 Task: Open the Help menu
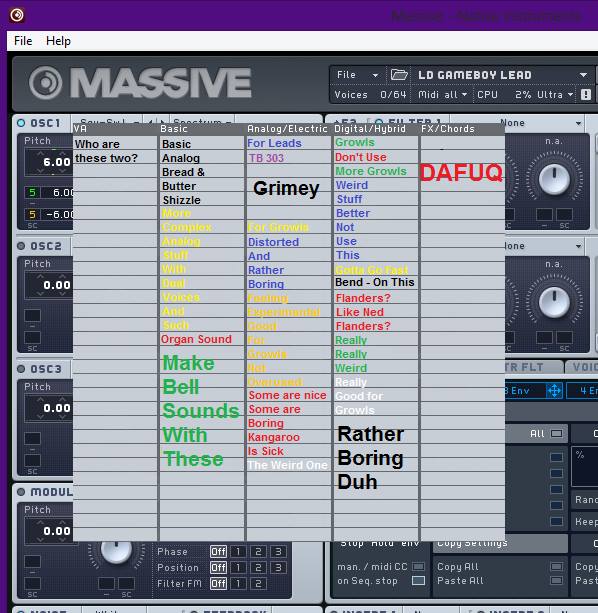click(x=58, y=41)
